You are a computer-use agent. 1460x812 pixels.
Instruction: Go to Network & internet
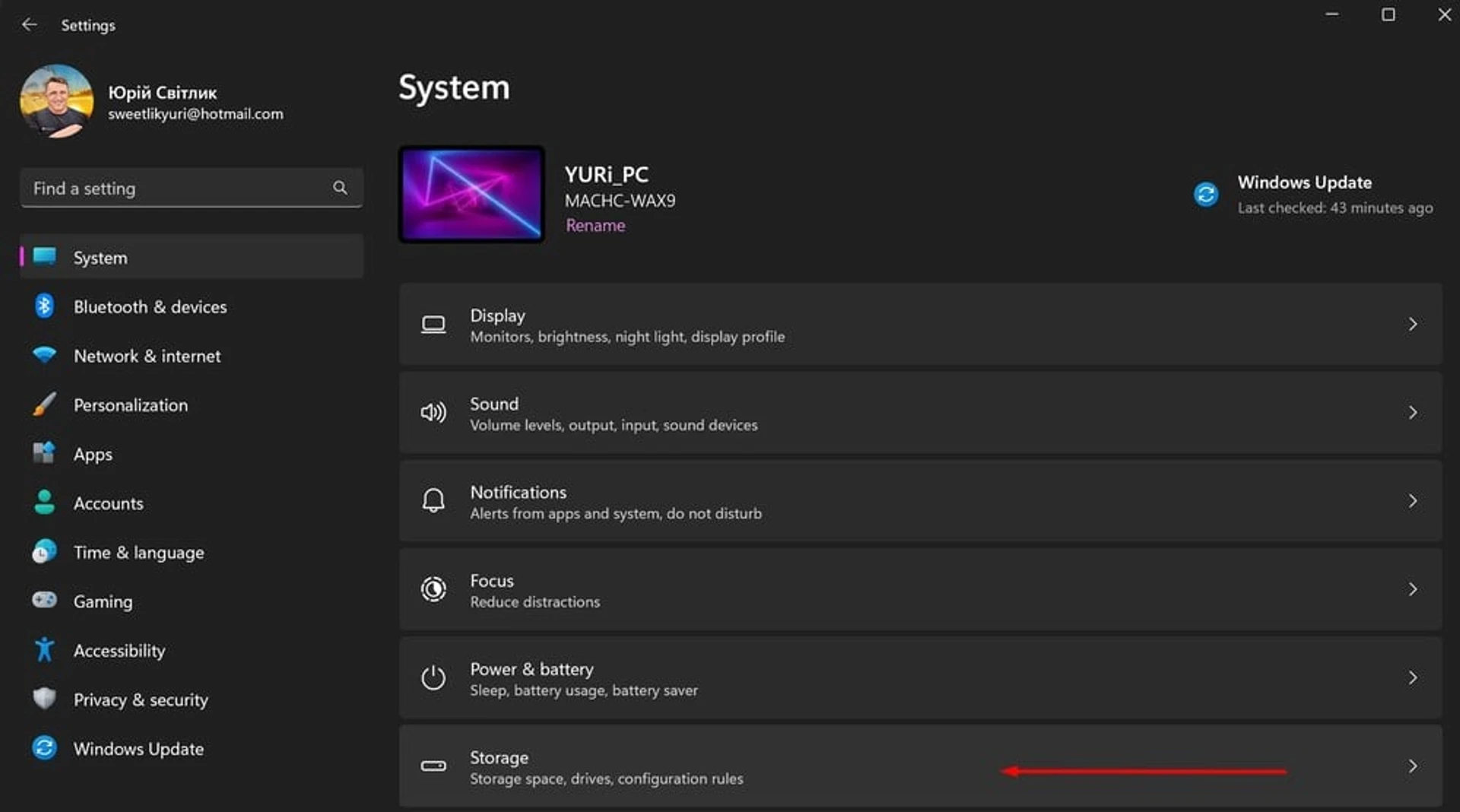click(192, 356)
